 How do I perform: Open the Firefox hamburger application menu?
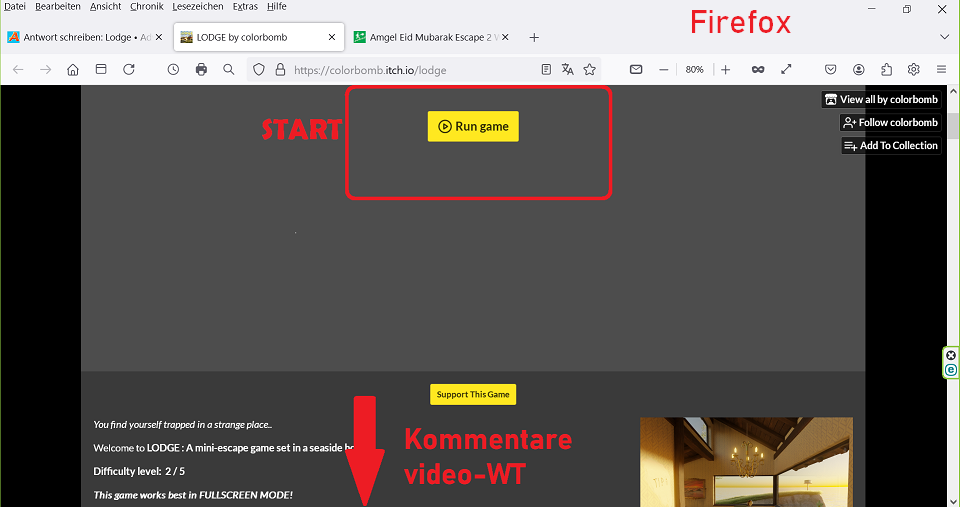941,70
